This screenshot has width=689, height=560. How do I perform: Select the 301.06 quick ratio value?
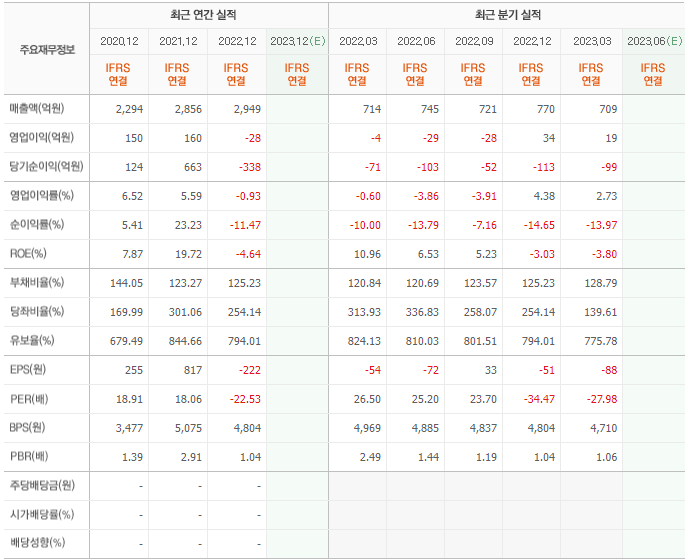[185, 312]
